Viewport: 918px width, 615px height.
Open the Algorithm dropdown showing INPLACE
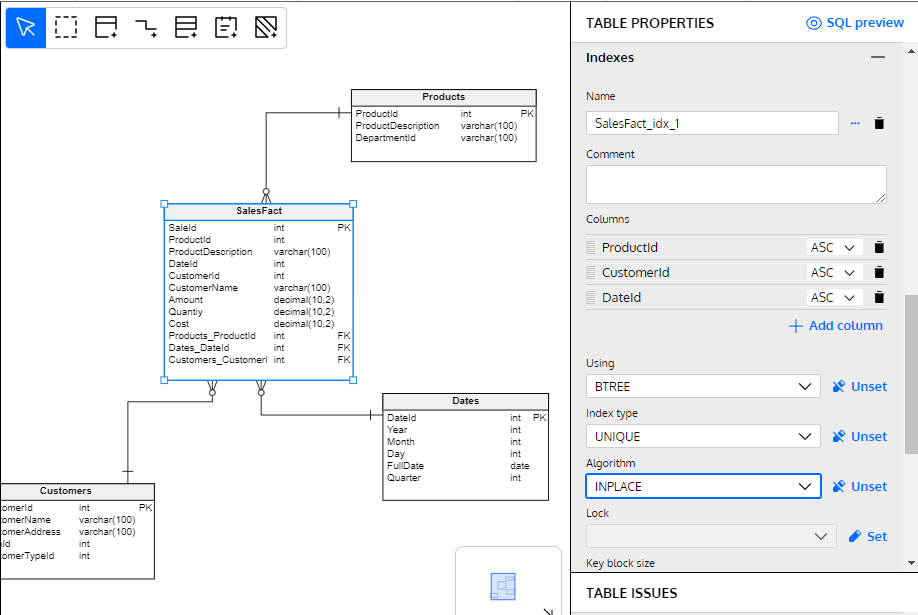(703, 487)
